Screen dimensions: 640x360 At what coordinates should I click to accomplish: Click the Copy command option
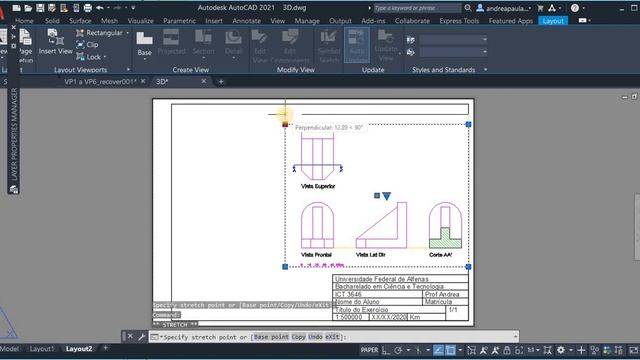tap(298, 337)
